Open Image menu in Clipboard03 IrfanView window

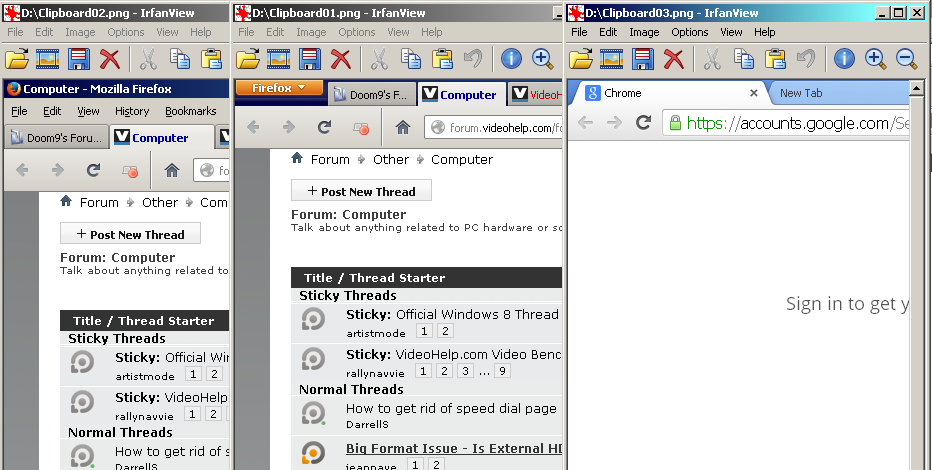tap(644, 32)
